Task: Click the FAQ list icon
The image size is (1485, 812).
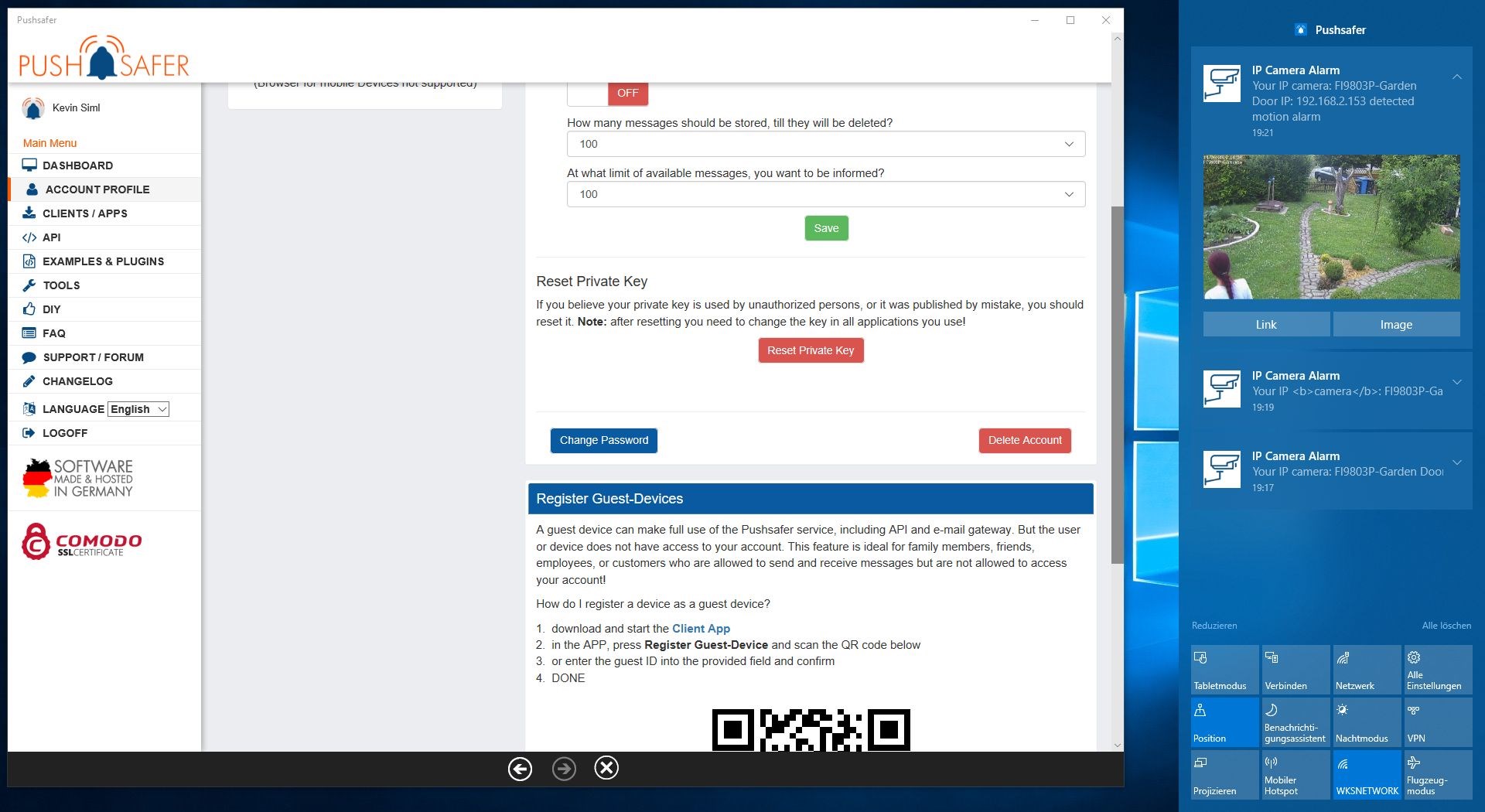Action: point(29,333)
